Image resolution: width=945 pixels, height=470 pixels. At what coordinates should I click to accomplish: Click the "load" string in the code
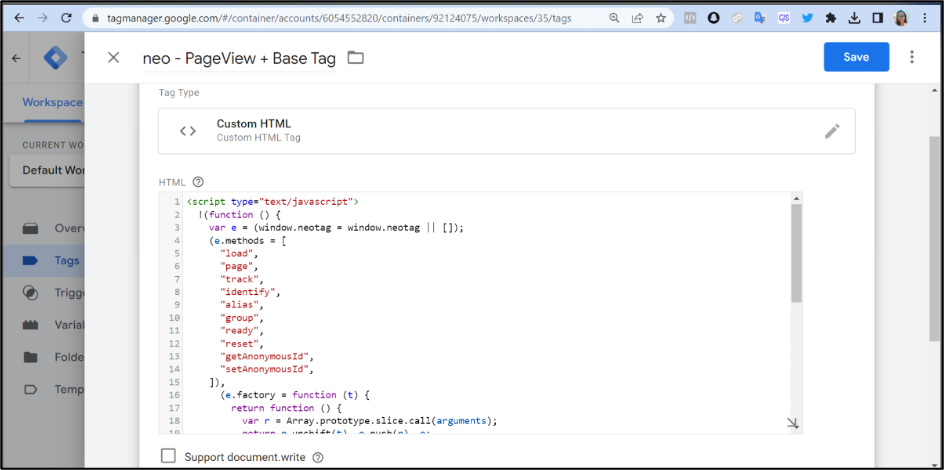[x=236, y=253]
